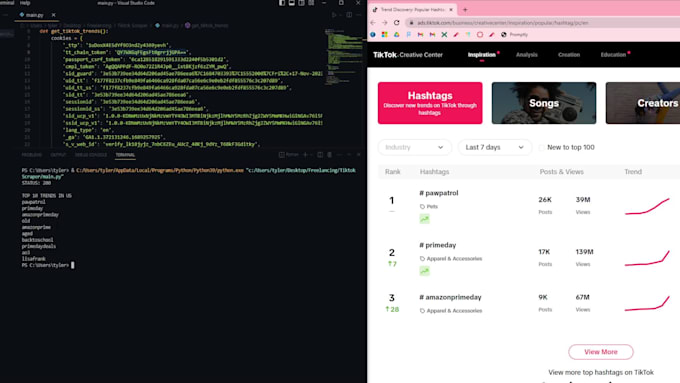Kill the terminal with trash icon
Viewport: 680px width, 383px height.
[330, 155]
